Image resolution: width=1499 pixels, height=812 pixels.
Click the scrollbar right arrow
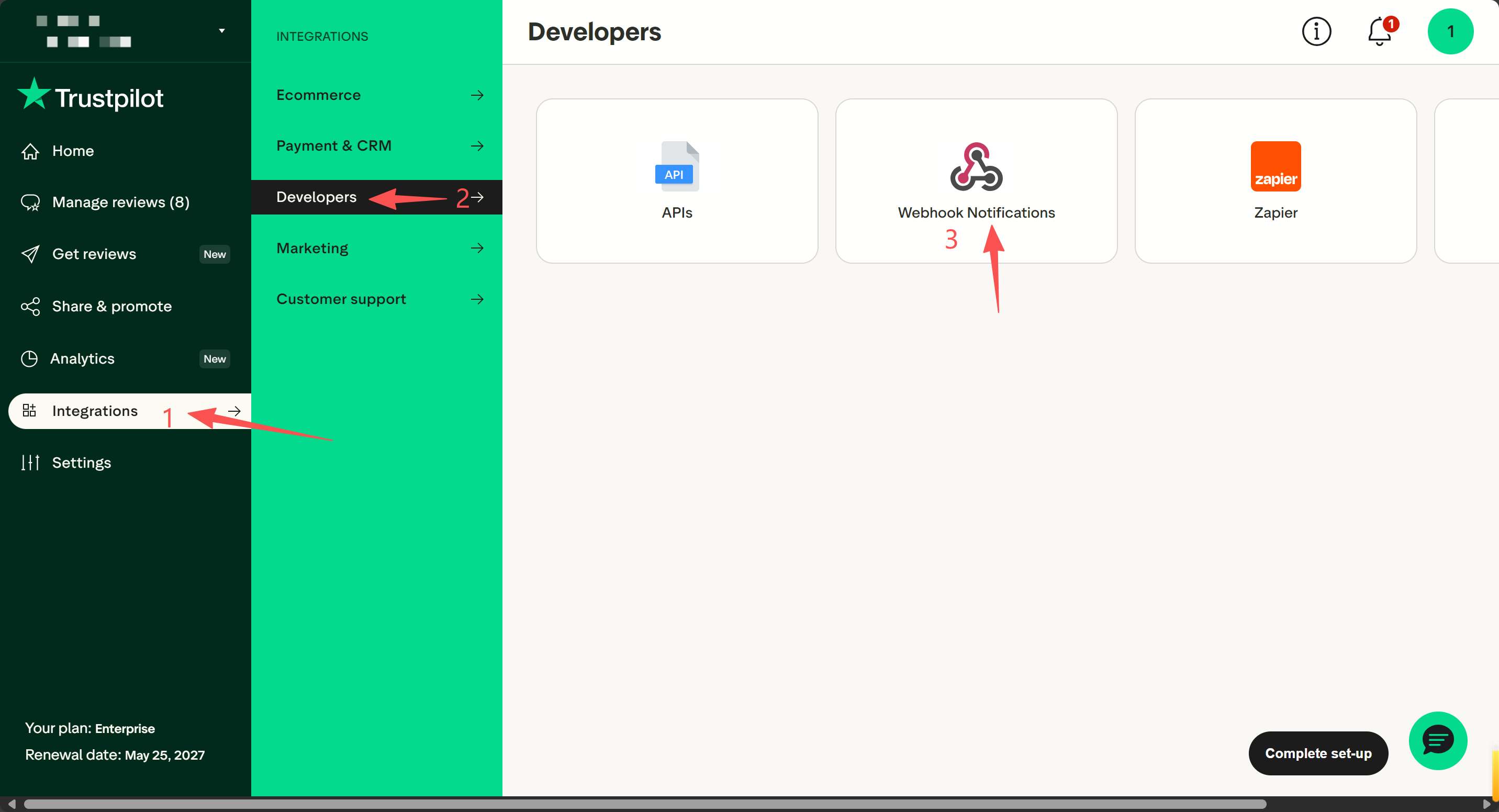(x=1487, y=805)
